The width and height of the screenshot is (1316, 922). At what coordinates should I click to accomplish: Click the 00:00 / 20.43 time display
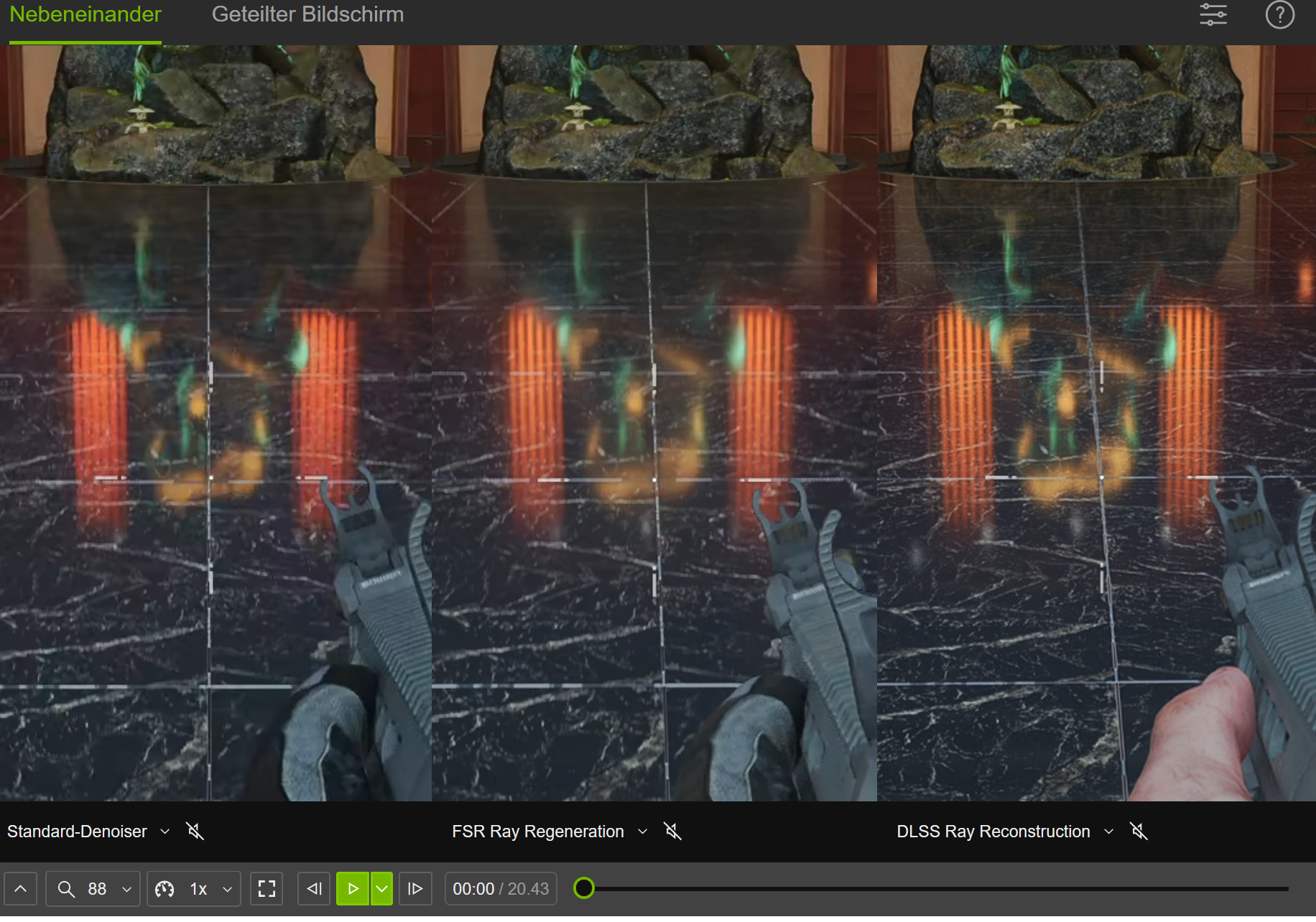[501, 889]
